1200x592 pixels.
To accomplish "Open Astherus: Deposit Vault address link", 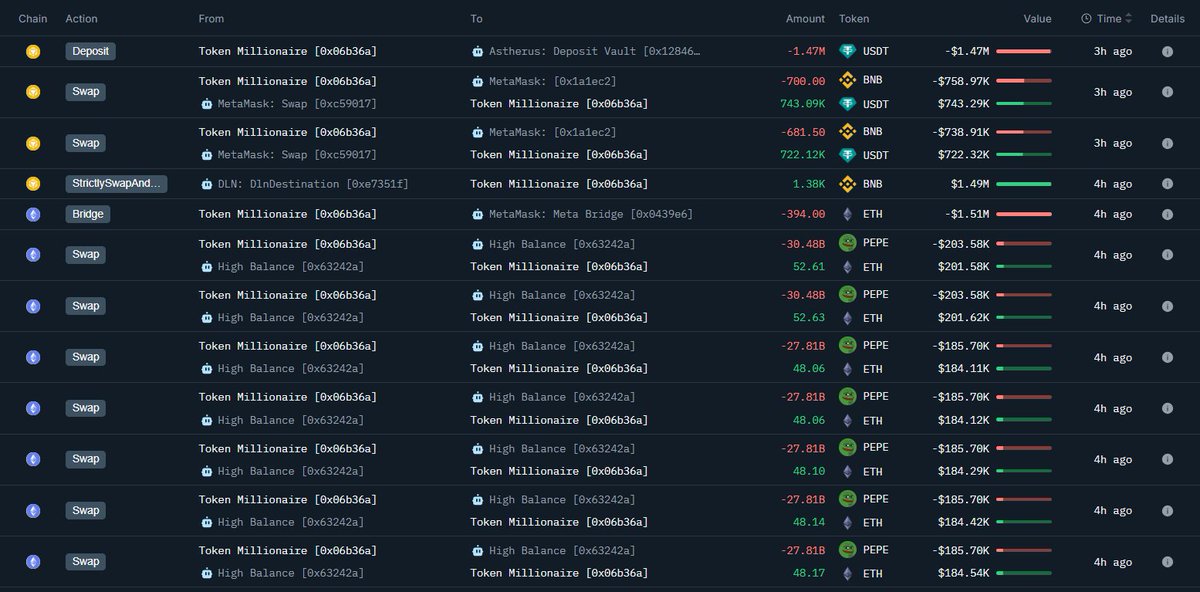I will click(594, 51).
